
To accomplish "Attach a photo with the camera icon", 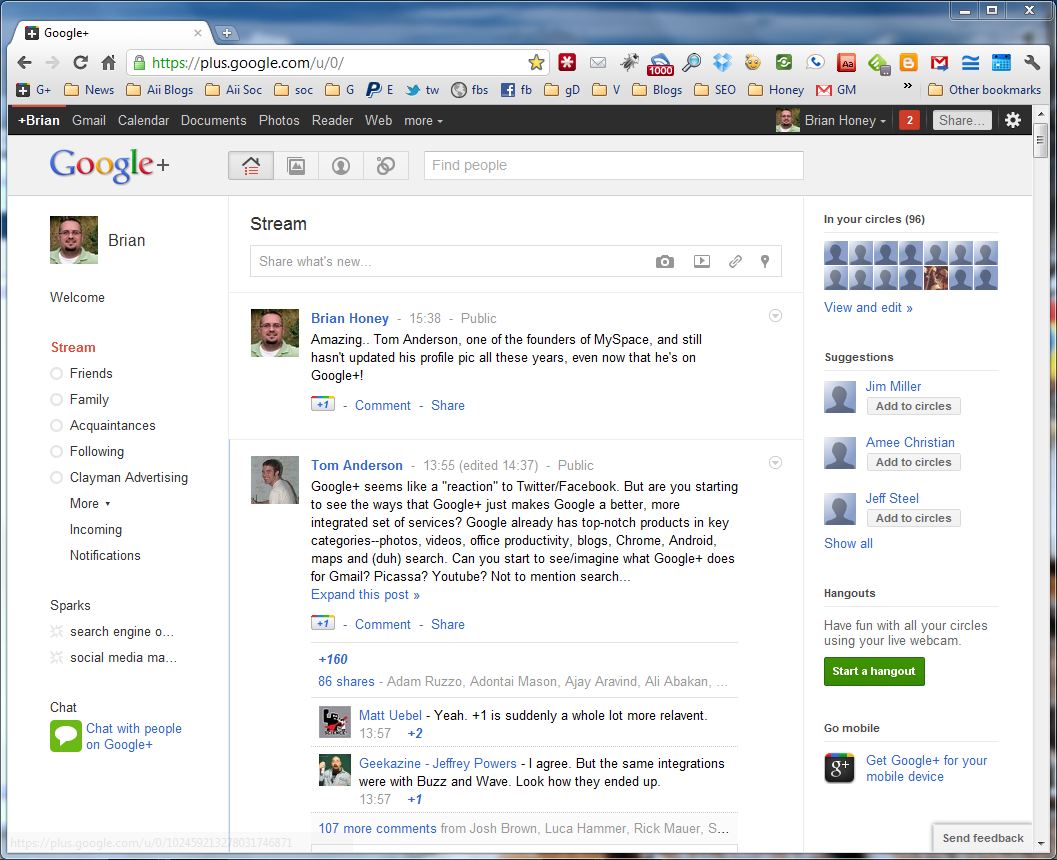I will [665, 262].
